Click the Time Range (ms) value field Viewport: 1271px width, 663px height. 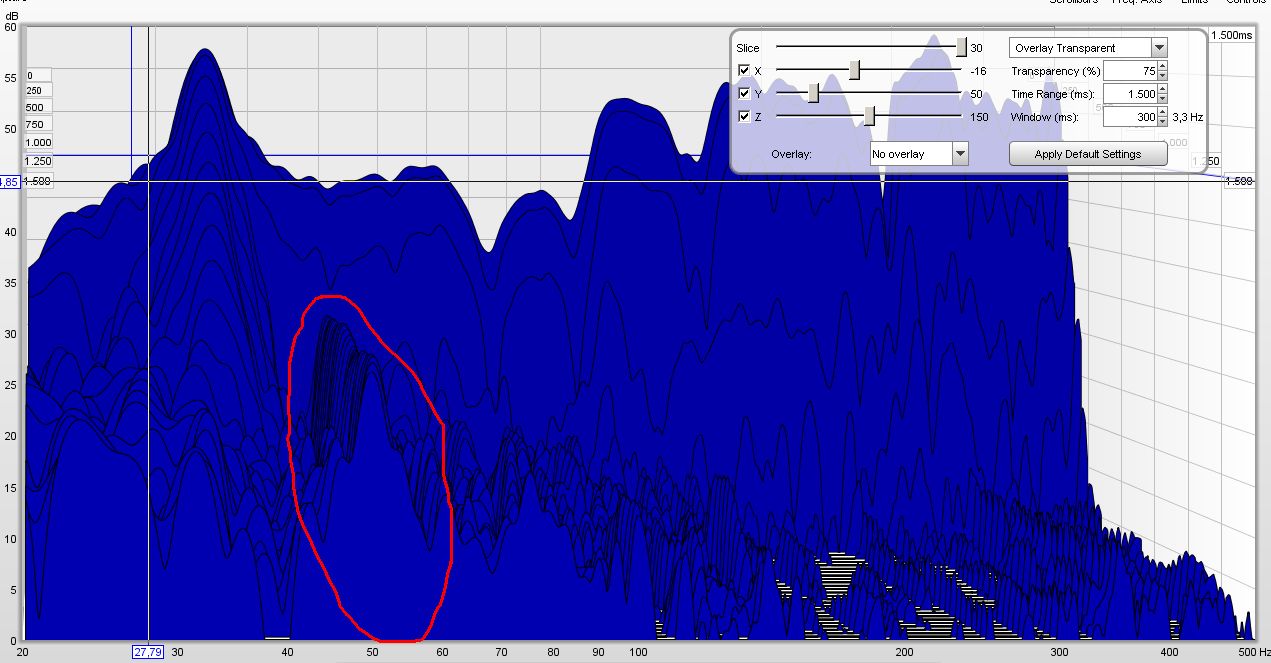click(x=1130, y=94)
